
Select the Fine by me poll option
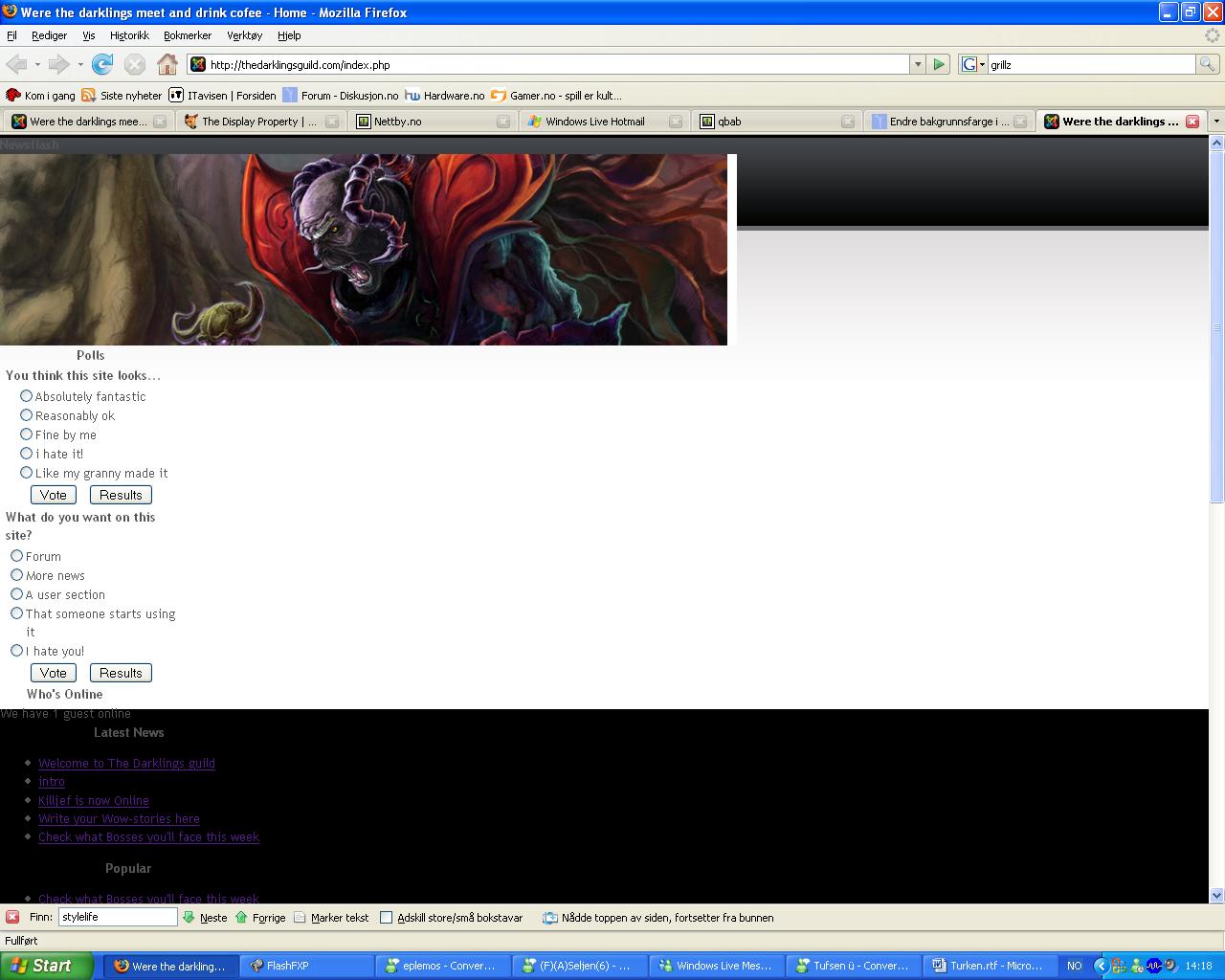pos(27,434)
